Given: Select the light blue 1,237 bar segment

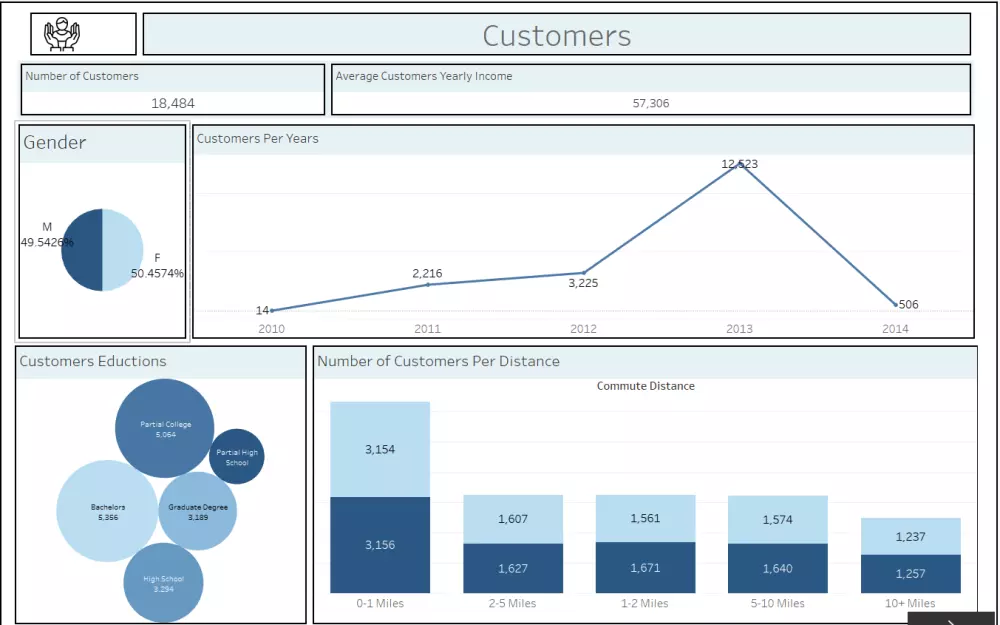Looking at the screenshot, I should [x=912, y=536].
